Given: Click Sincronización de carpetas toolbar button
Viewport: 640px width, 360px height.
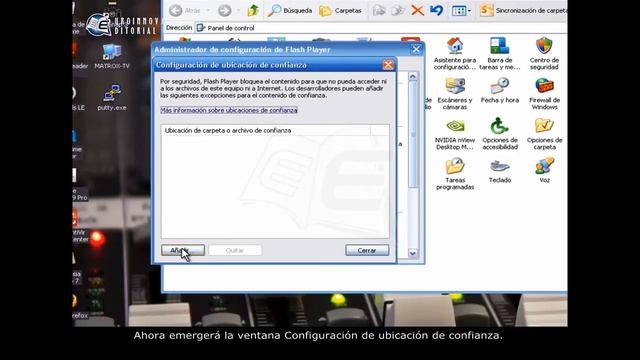Looking at the screenshot, I should tap(523, 11).
